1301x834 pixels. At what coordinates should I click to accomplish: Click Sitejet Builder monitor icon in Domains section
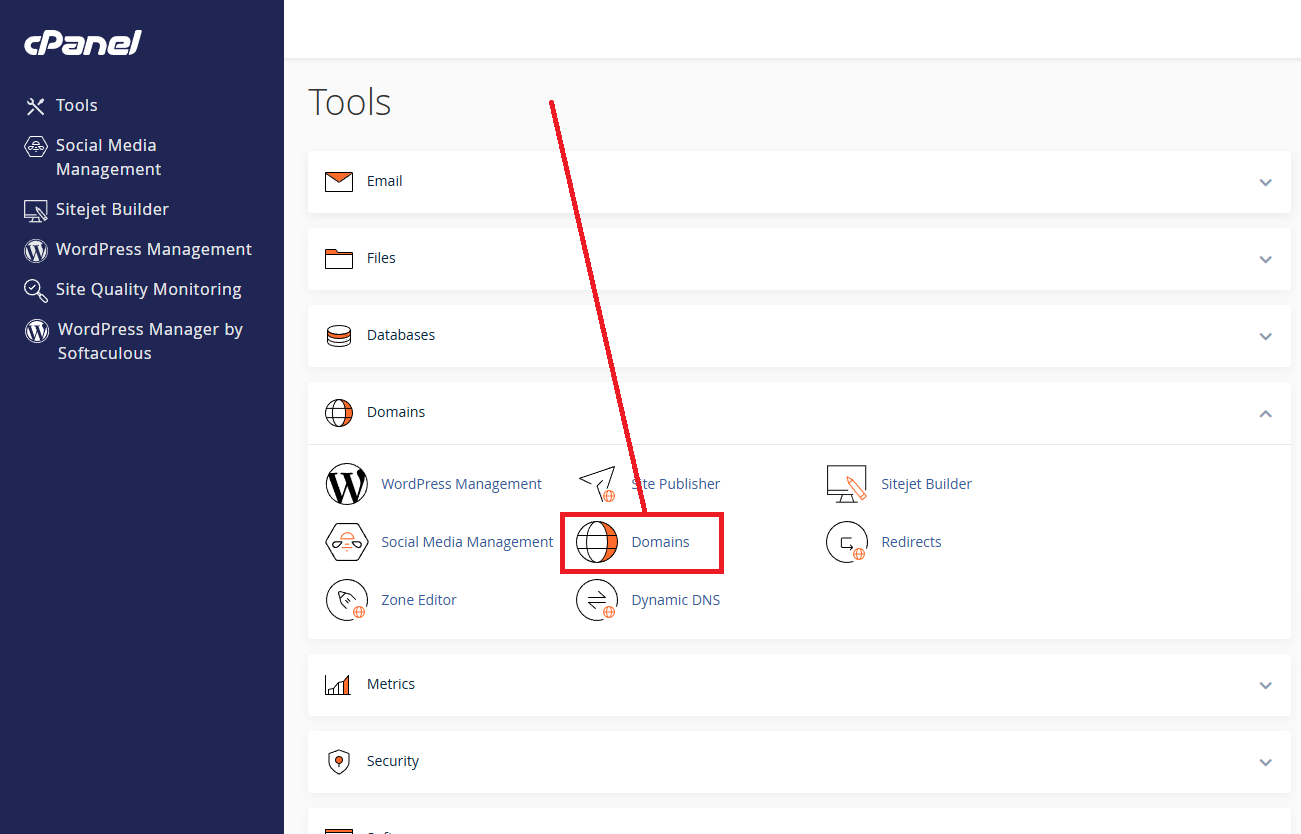[x=847, y=484]
